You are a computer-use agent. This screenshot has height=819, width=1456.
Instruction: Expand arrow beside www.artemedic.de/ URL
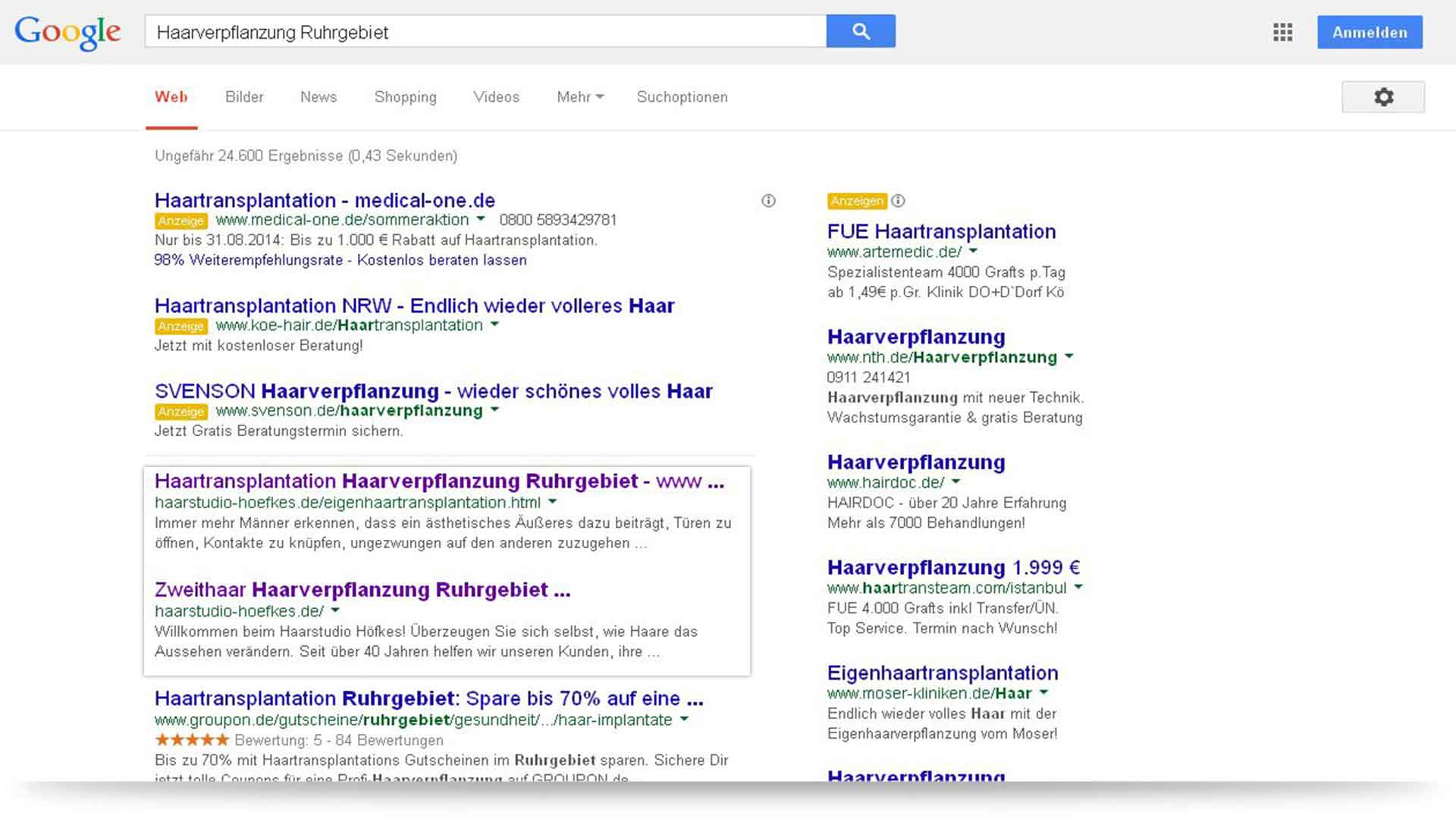[973, 251]
